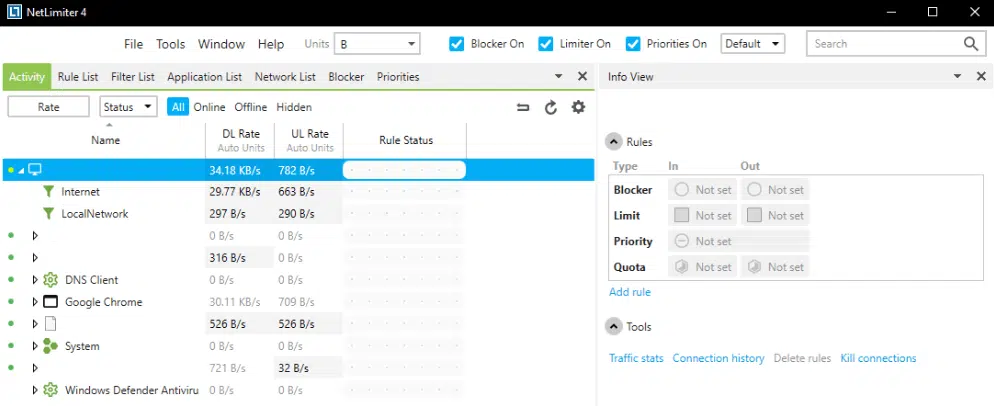Collapse the selected computer row

click(x=21, y=170)
